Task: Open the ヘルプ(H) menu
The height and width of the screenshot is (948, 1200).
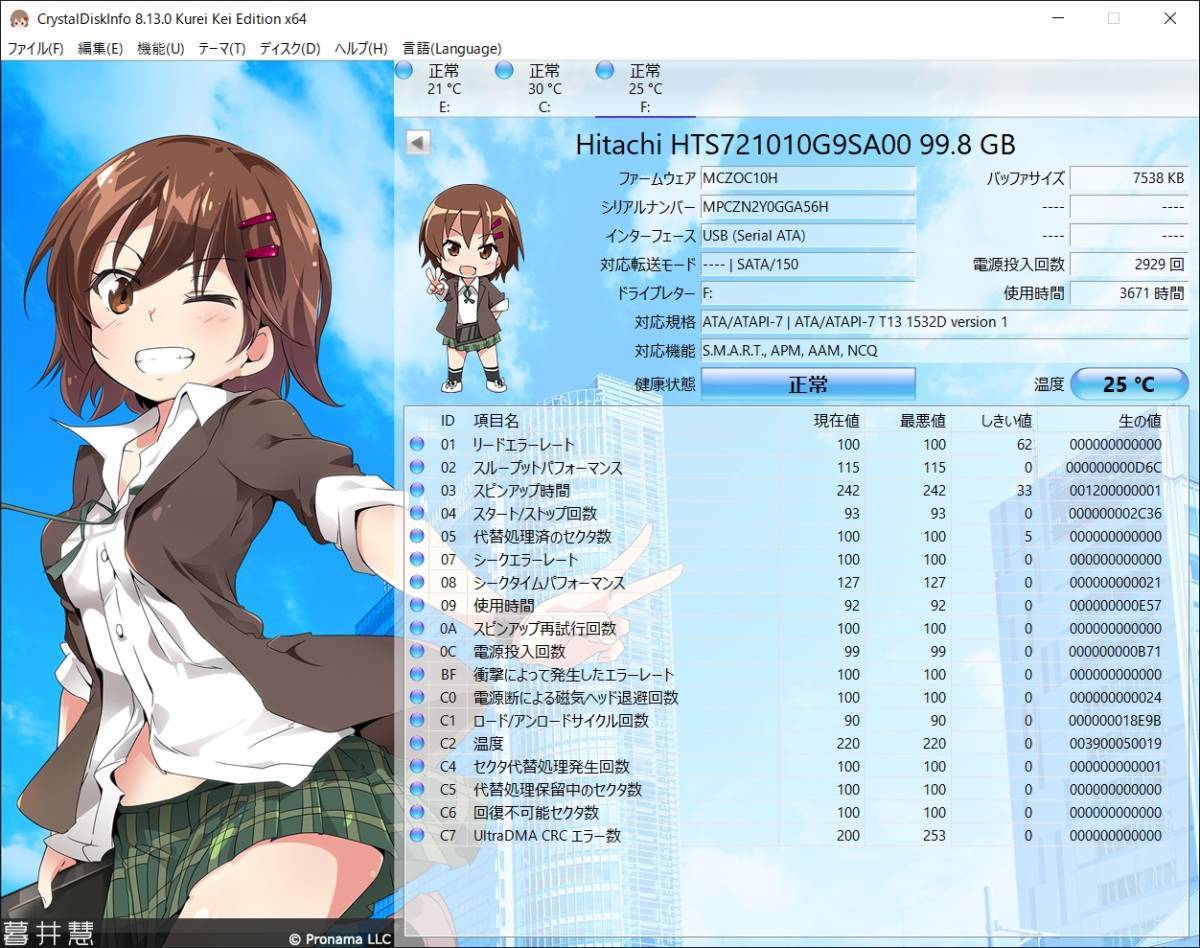Action: 361,48
